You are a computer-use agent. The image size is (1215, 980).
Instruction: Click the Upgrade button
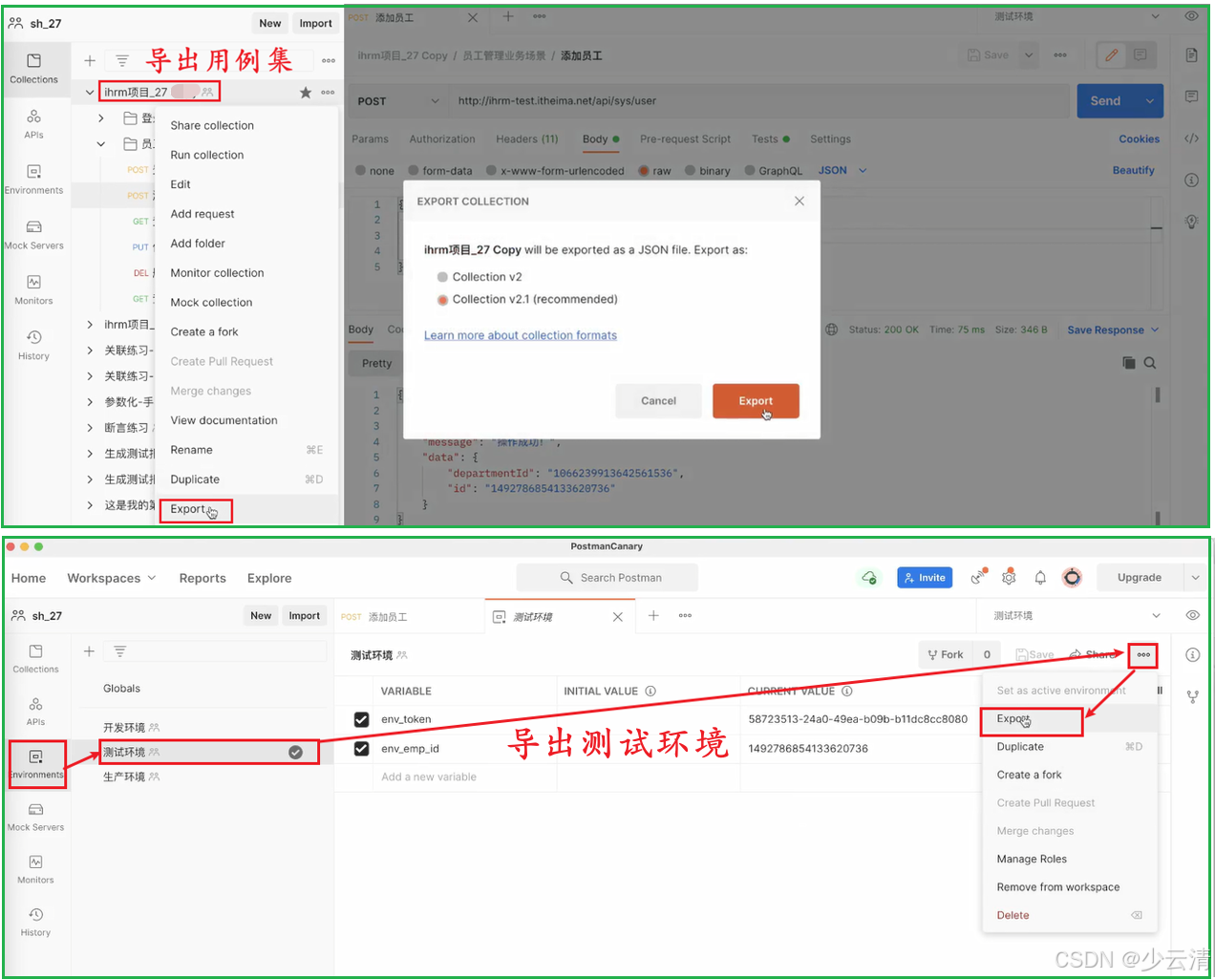point(1140,577)
